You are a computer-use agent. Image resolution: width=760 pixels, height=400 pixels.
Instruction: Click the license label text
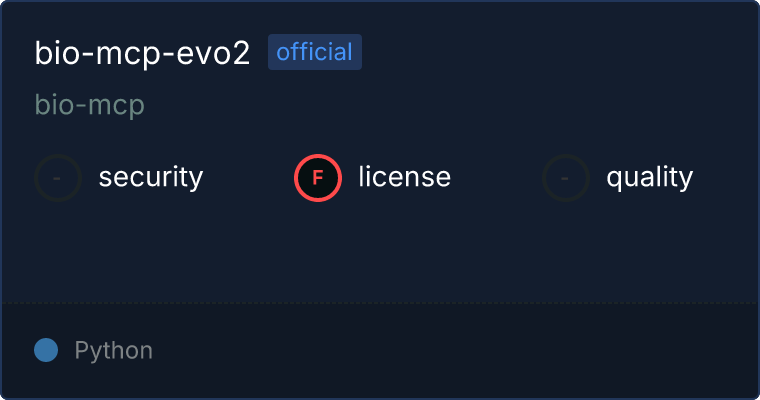405,176
